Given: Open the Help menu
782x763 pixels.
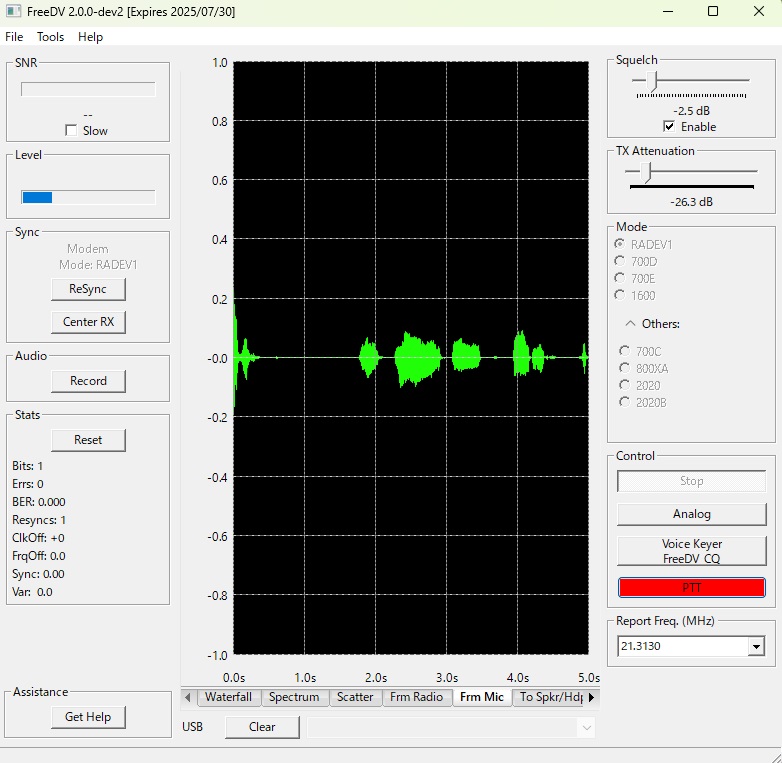Looking at the screenshot, I should point(90,37).
